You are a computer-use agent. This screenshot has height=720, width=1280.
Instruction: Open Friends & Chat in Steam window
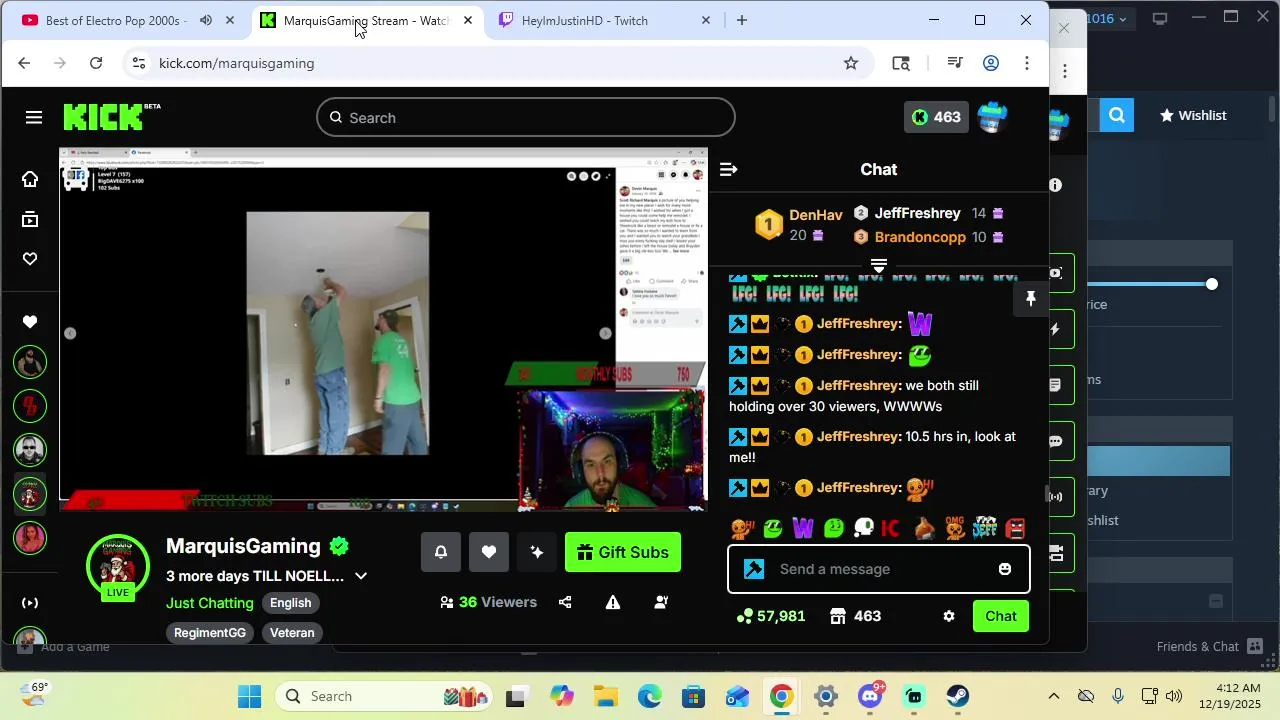click(1210, 646)
